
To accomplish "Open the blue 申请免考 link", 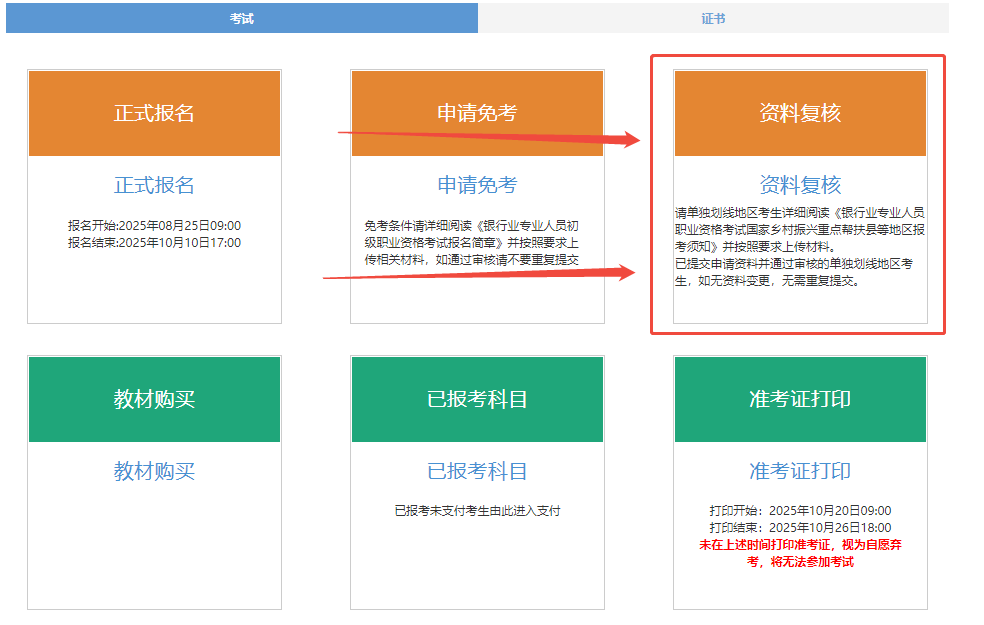I will [477, 185].
